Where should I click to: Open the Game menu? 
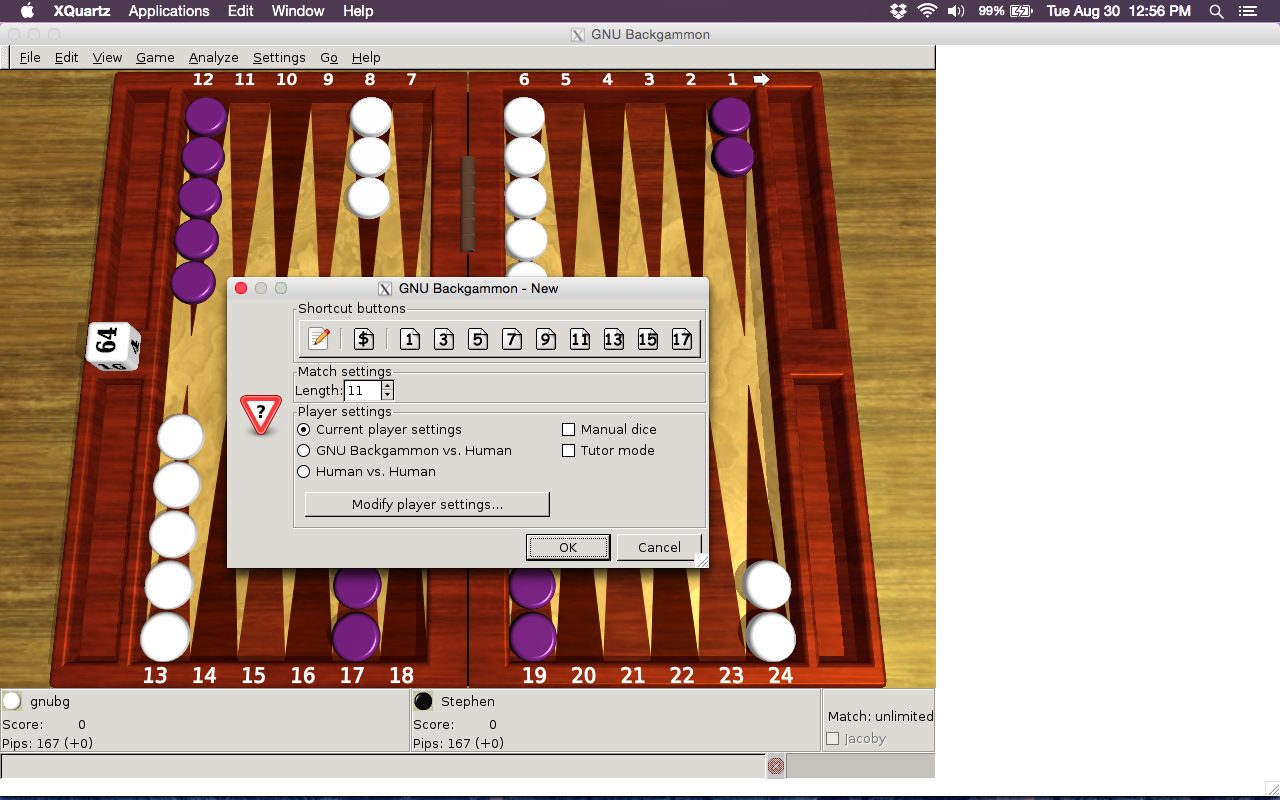click(155, 57)
